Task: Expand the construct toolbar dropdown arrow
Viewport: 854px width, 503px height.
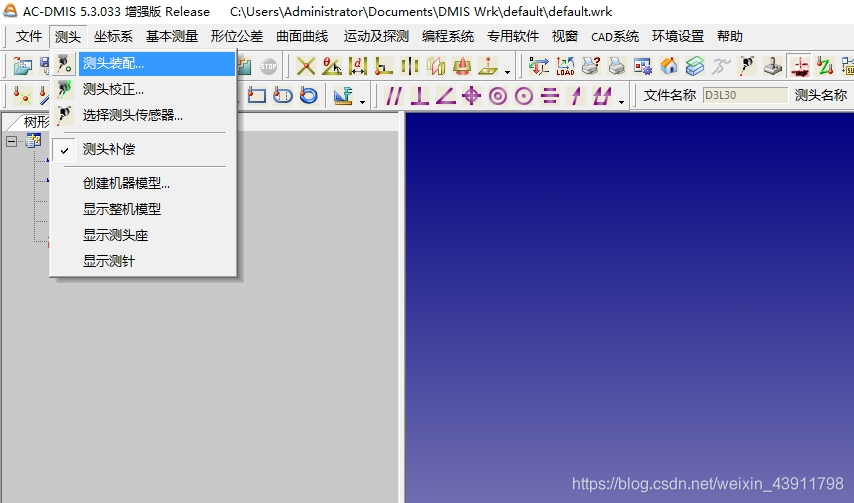Action: click(x=507, y=71)
